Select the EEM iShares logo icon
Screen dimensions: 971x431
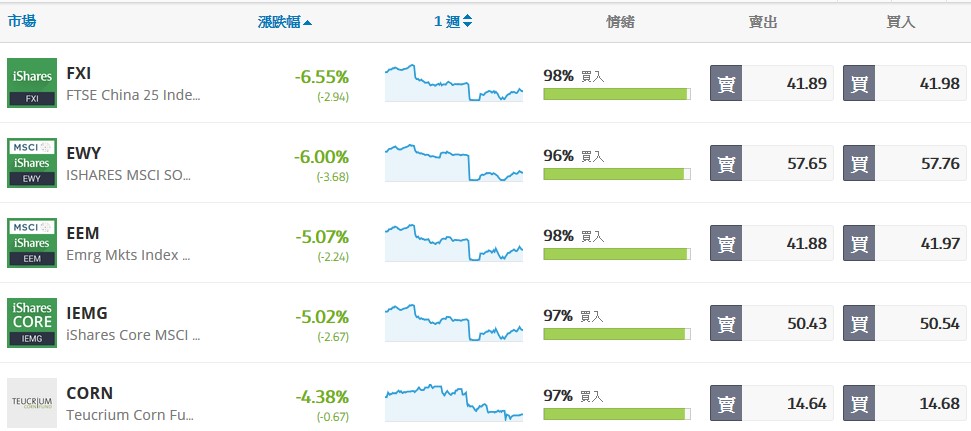point(32,243)
